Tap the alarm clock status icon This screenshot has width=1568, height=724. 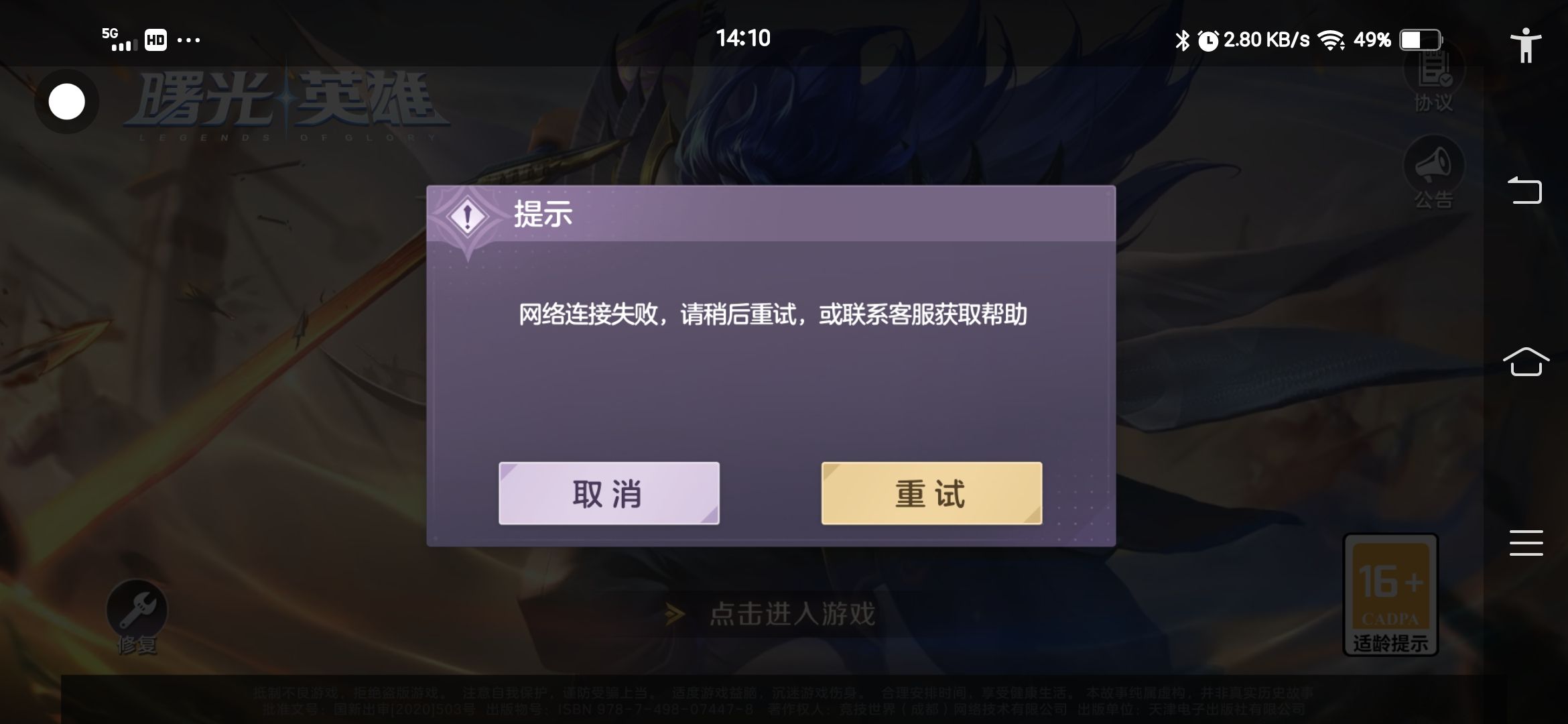pyautogui.click(x=1207, y=40)
